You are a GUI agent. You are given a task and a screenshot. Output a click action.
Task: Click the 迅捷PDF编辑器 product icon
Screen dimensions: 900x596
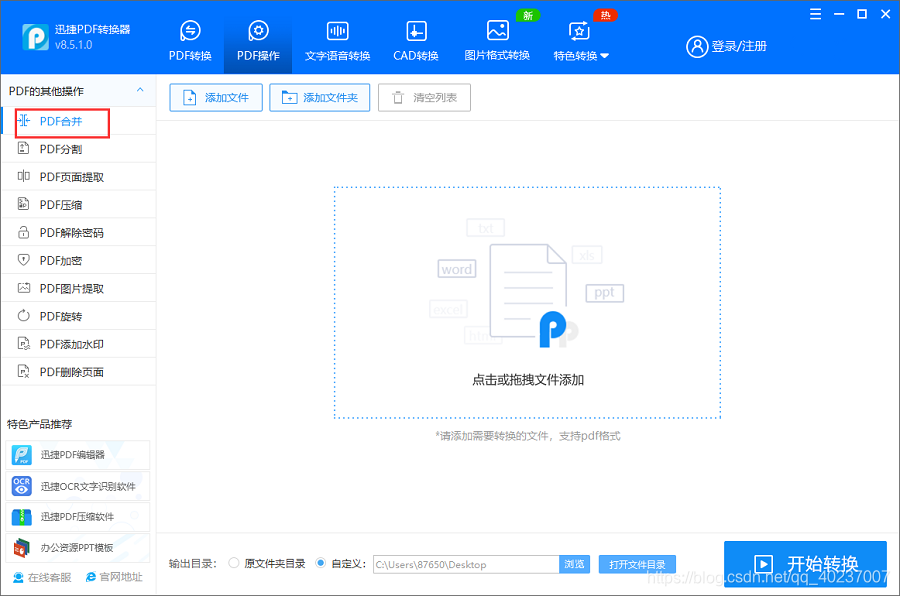point(22,455)
